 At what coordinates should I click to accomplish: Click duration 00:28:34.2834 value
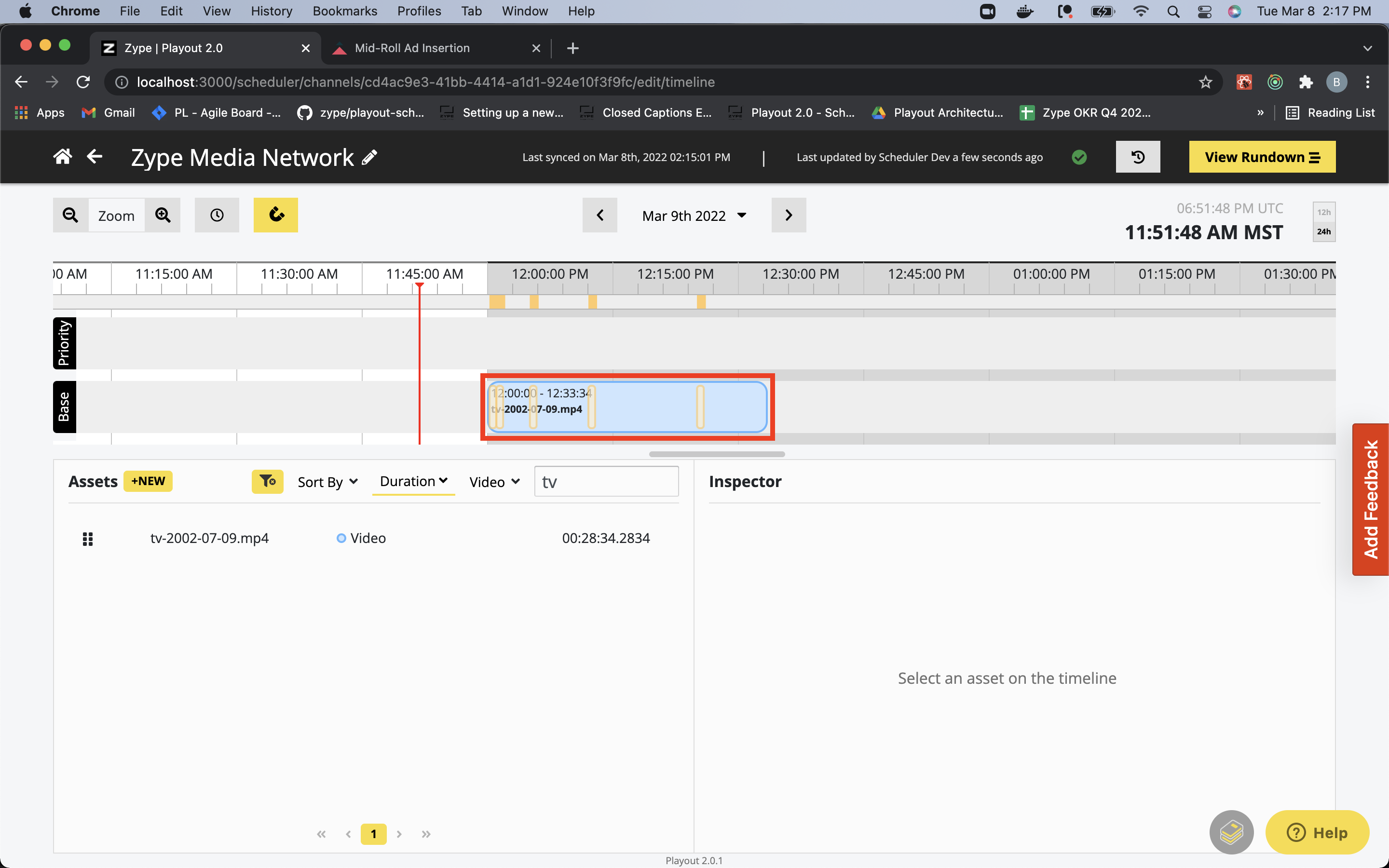click(606, 538)
